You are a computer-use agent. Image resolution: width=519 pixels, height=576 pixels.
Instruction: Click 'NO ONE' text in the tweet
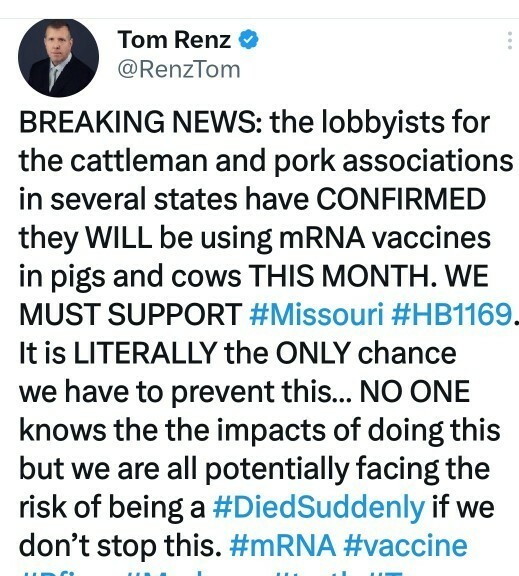tap(415, 392)
